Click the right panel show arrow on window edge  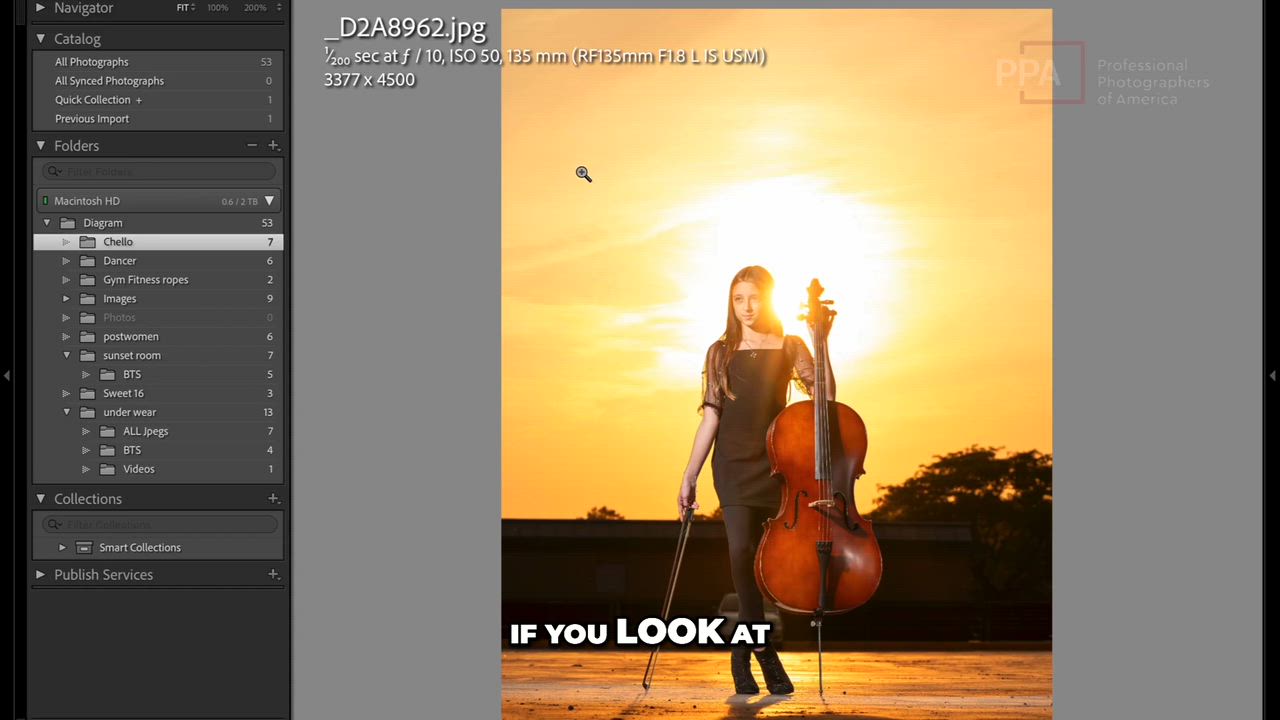tap(1272, 375)
